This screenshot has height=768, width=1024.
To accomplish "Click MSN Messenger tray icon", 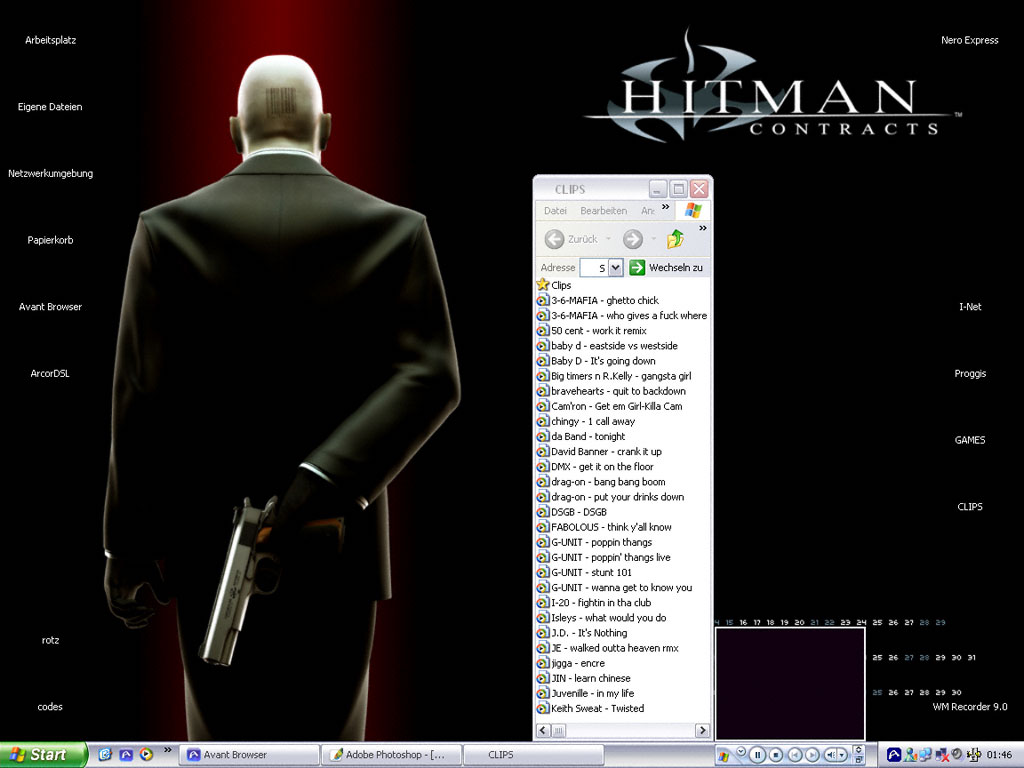I will [x=910, y=755].
